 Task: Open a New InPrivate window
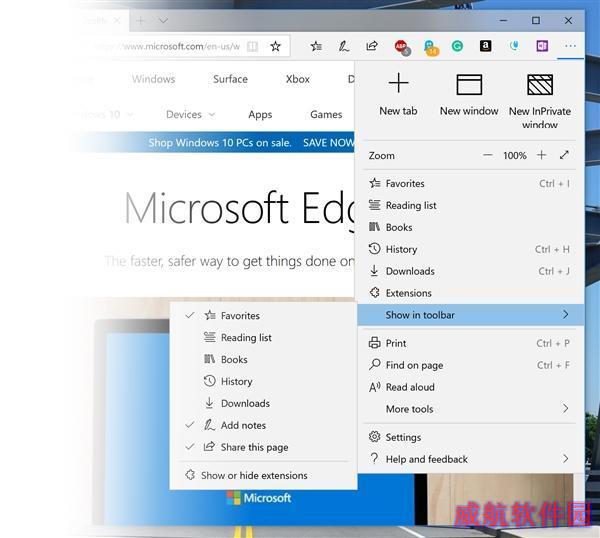[540, 100]
